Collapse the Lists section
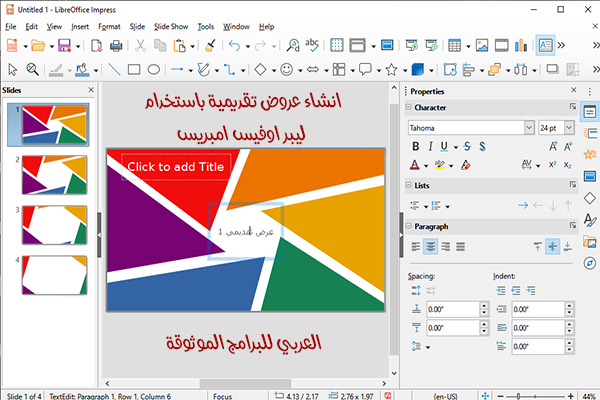This screenshot has height=400, width=600. coord(408,185)
